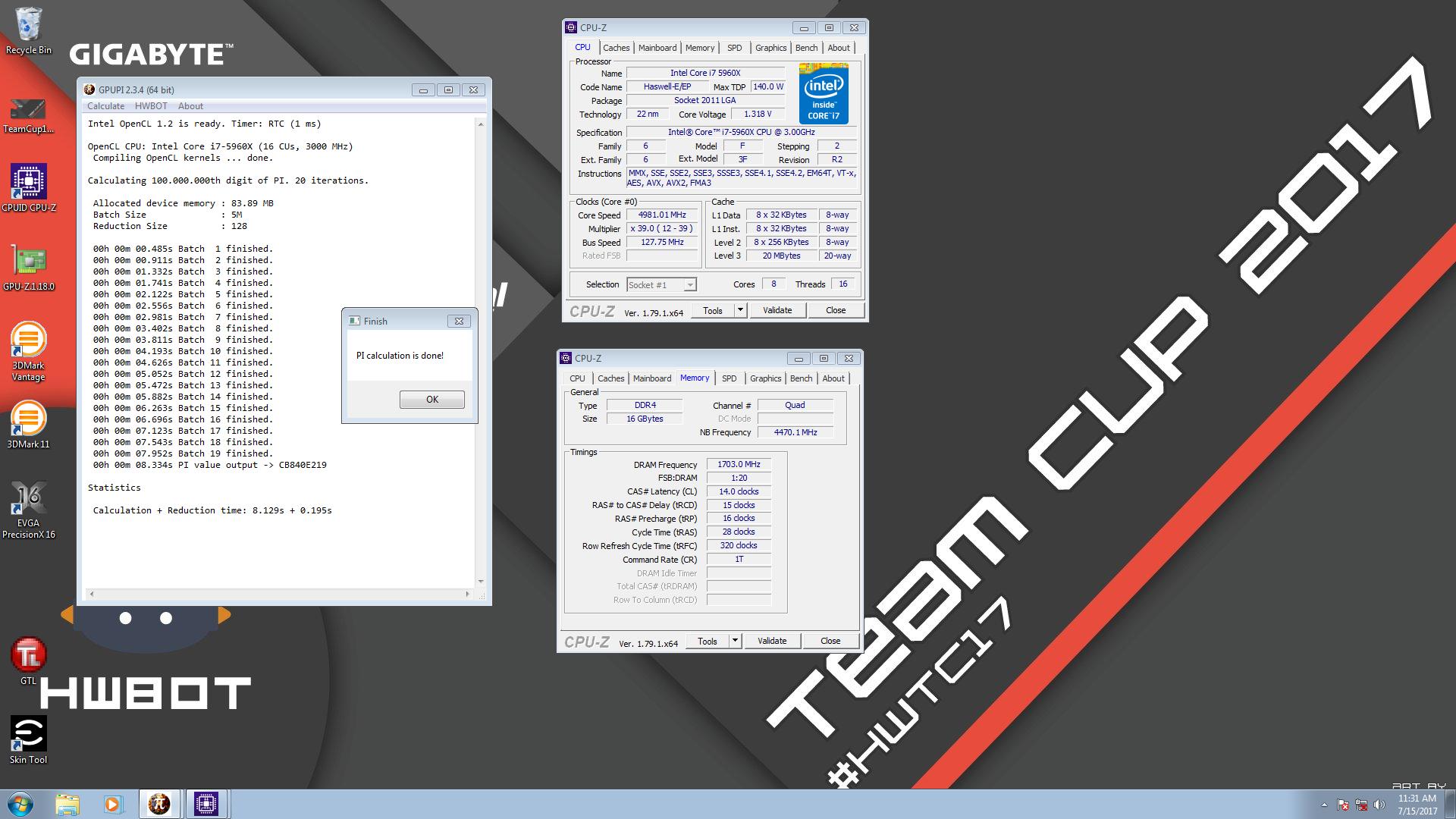
Task: Click the Finish dialog title icon
Action: click(354, 321)
